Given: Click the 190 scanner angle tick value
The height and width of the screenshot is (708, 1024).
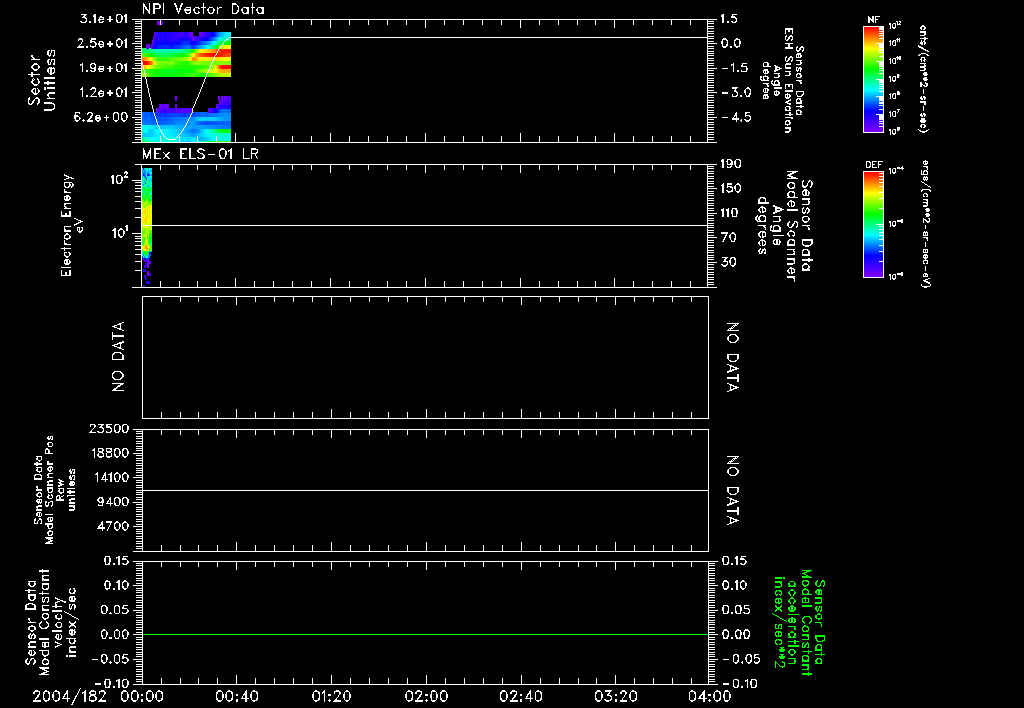Looking at the screenshot, I should 731,164.
